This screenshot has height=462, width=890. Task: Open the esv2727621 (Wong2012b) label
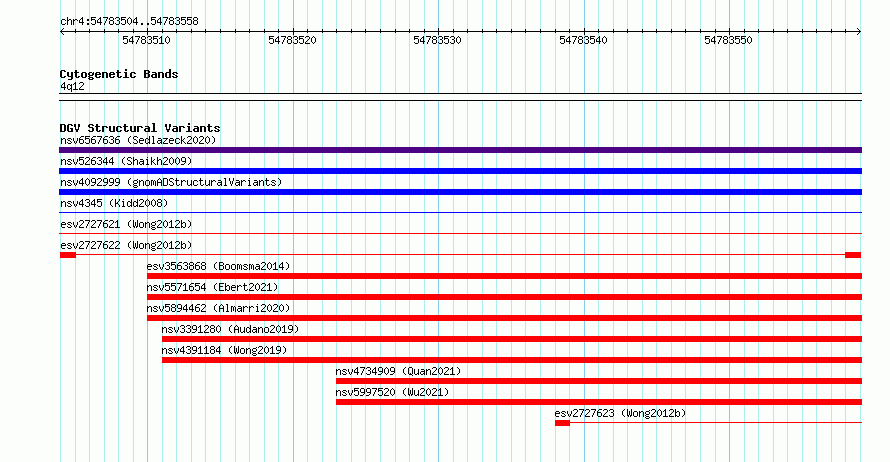(126, 224)
